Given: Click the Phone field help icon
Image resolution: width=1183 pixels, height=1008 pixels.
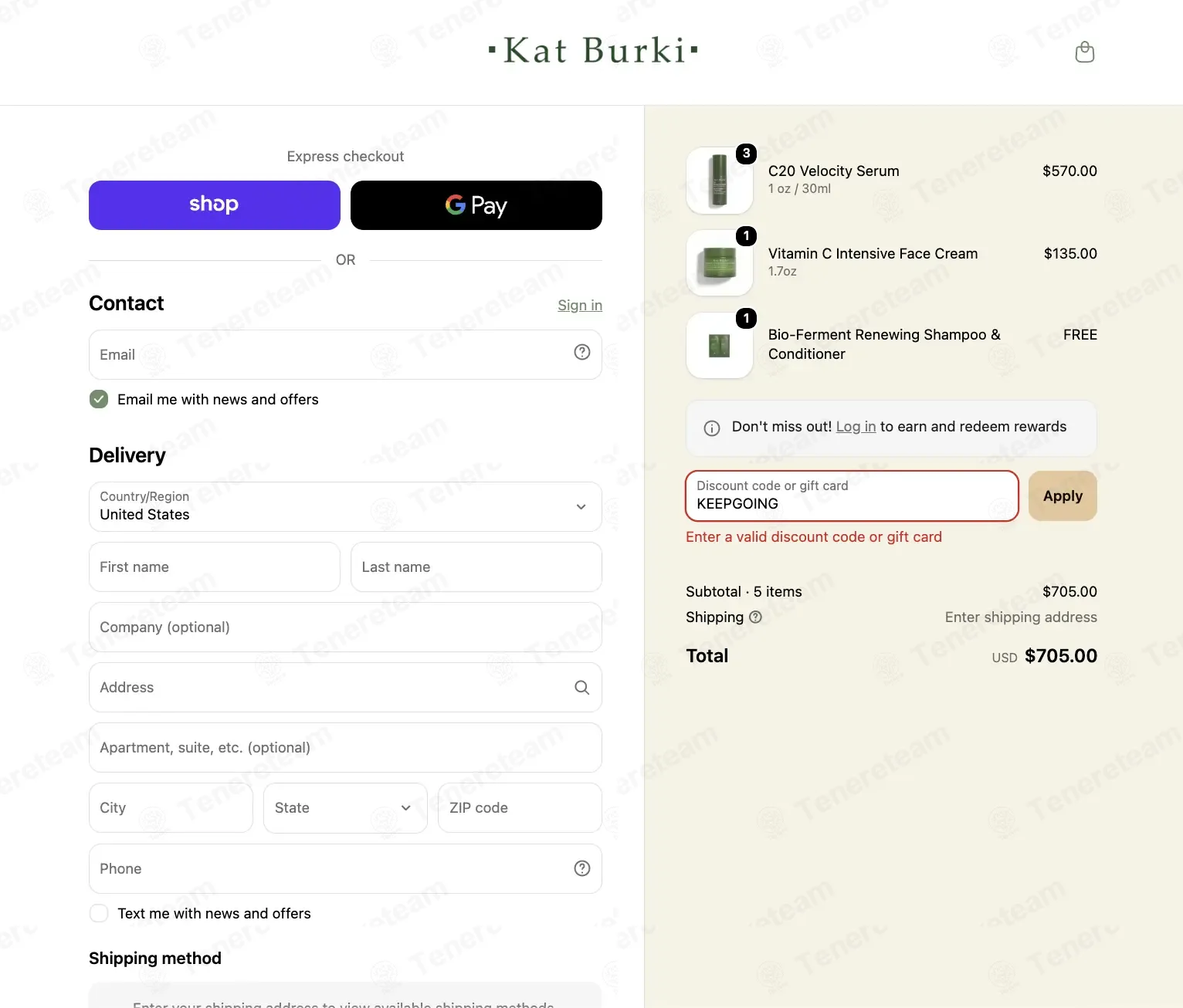Looking at the screenshot, I should point(582,868).
